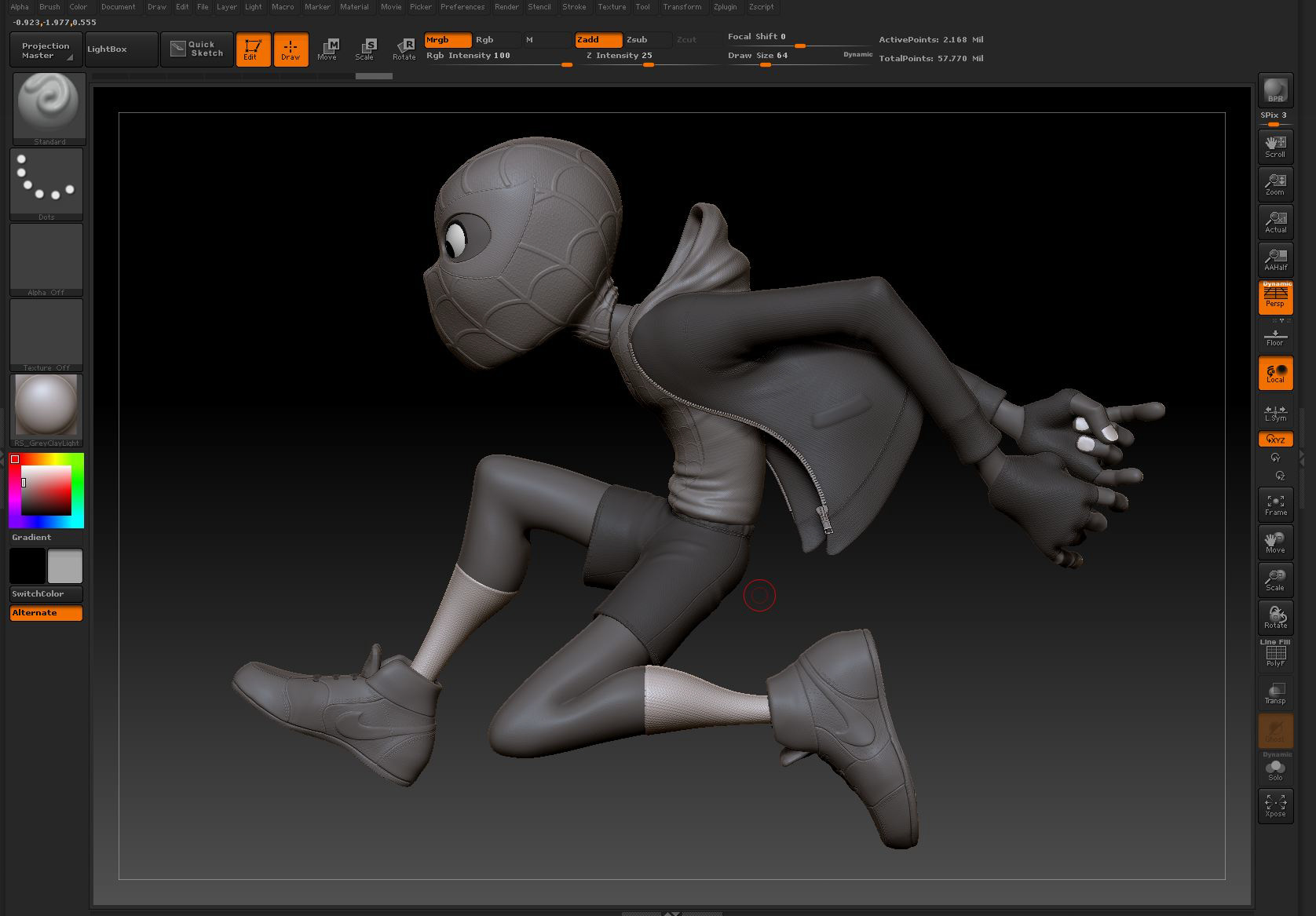Screen dimensions: 1316x916
Task: Open the Document menu
Action: pyautogui.click(x=119, y=7)
